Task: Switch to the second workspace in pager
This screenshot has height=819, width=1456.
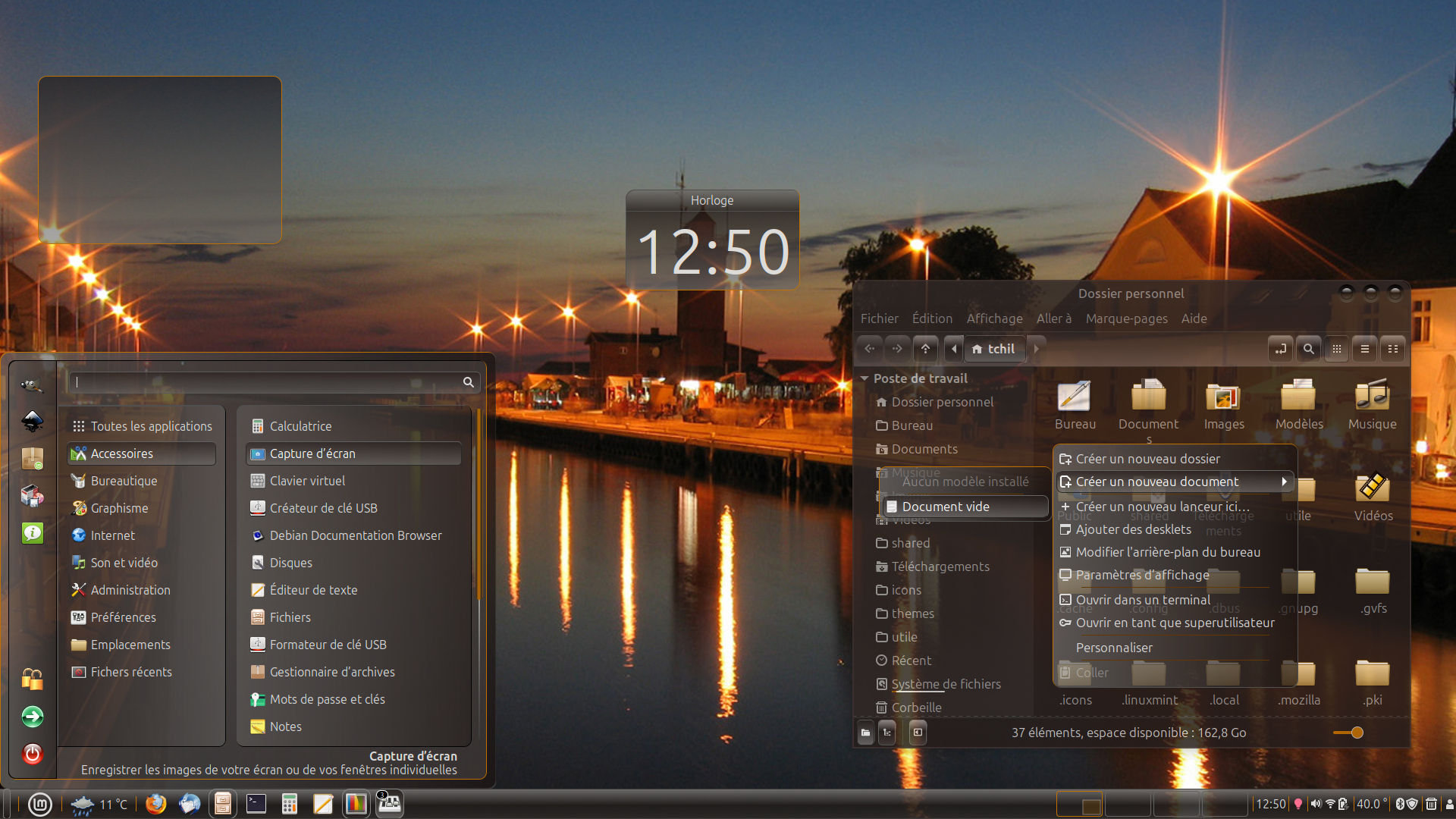Action: 1128,804
